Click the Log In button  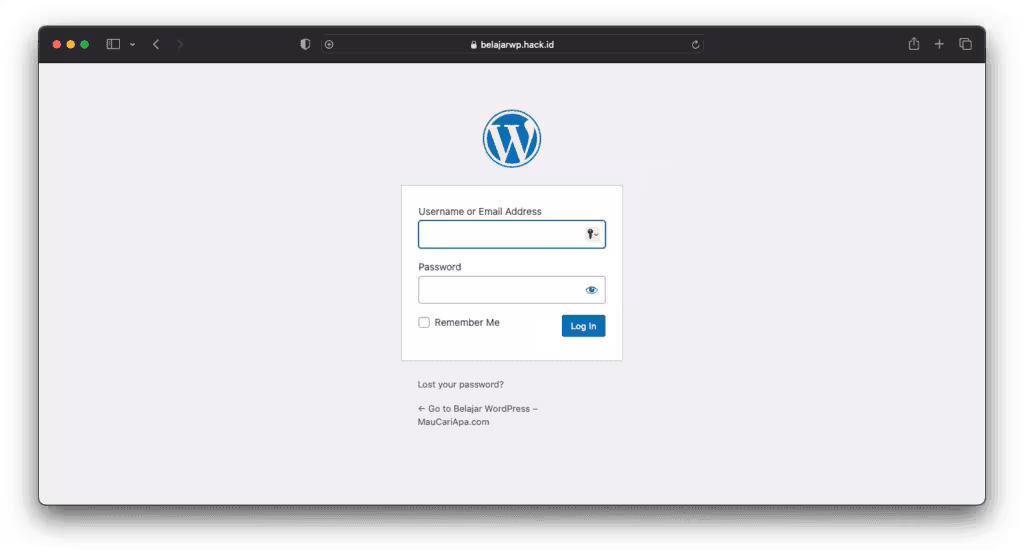point(583,326)
